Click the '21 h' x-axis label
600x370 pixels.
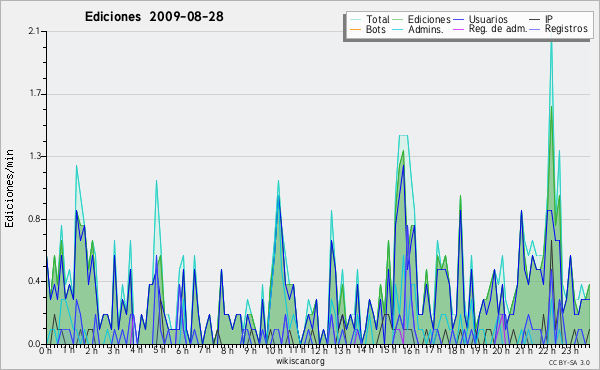click(x=523, y=351)
